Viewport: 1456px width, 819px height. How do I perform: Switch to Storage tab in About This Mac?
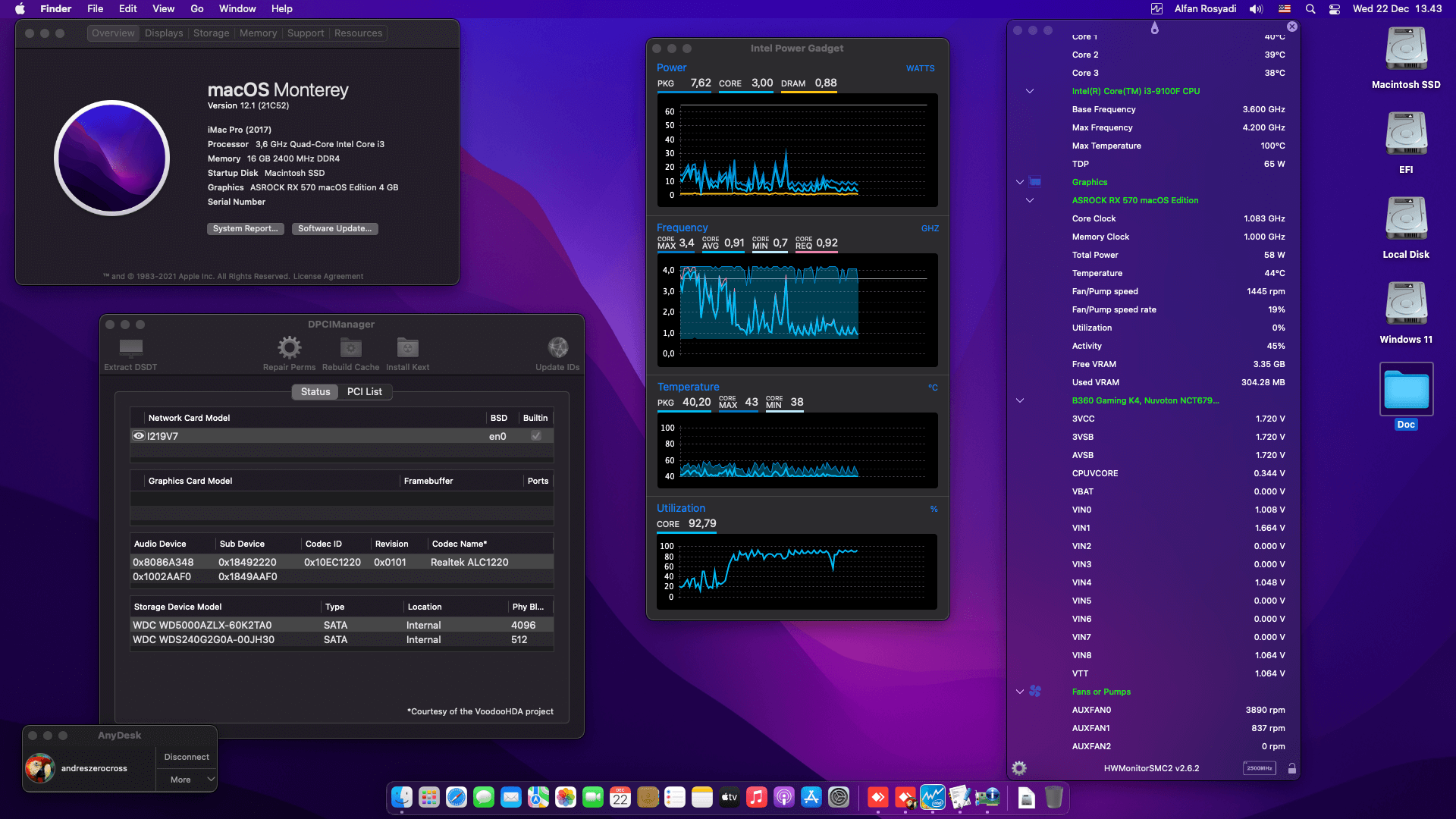pos(211,33)
